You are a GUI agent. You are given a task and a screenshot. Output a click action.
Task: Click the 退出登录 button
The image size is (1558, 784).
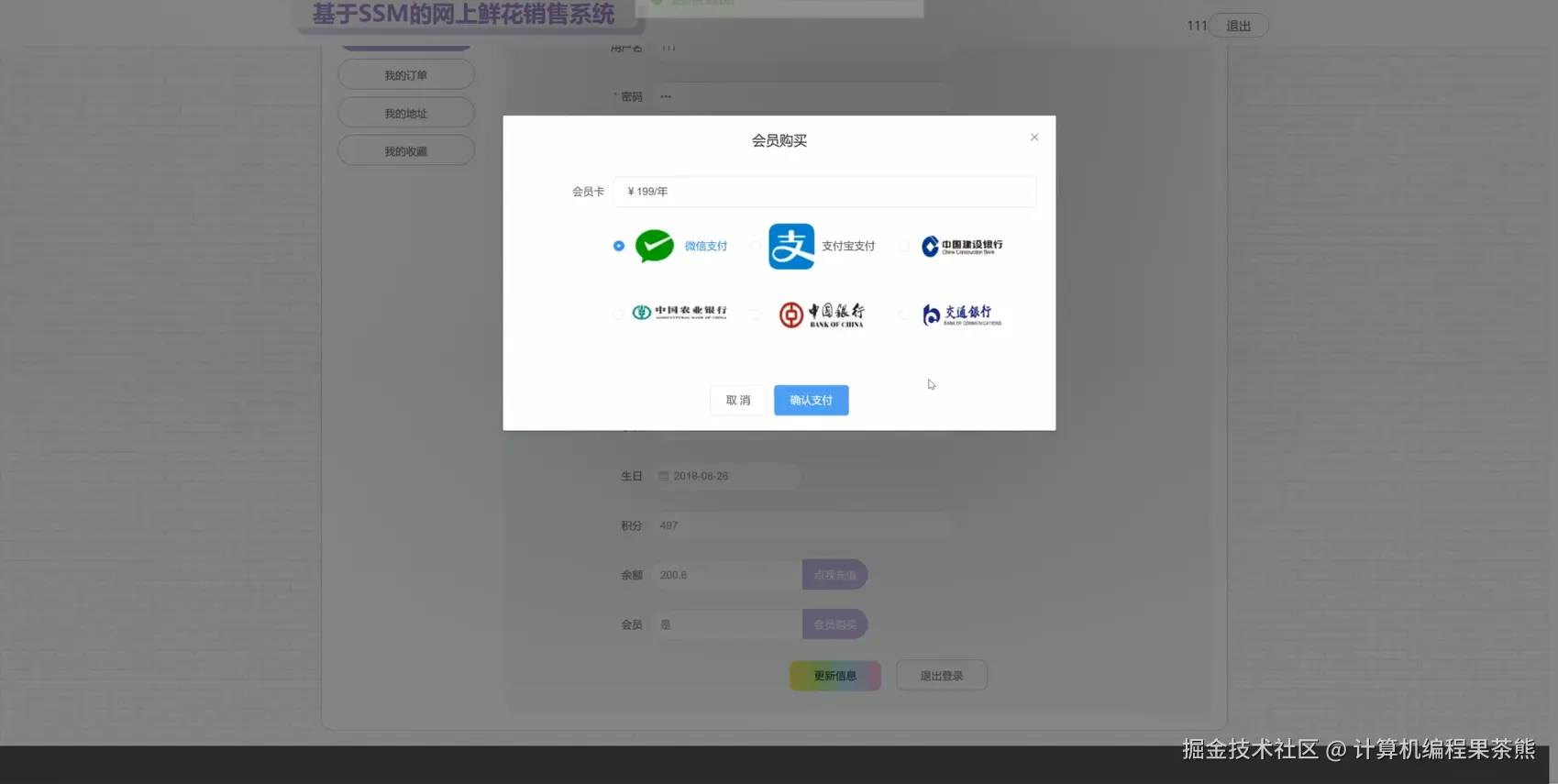(x=942, y=676)
